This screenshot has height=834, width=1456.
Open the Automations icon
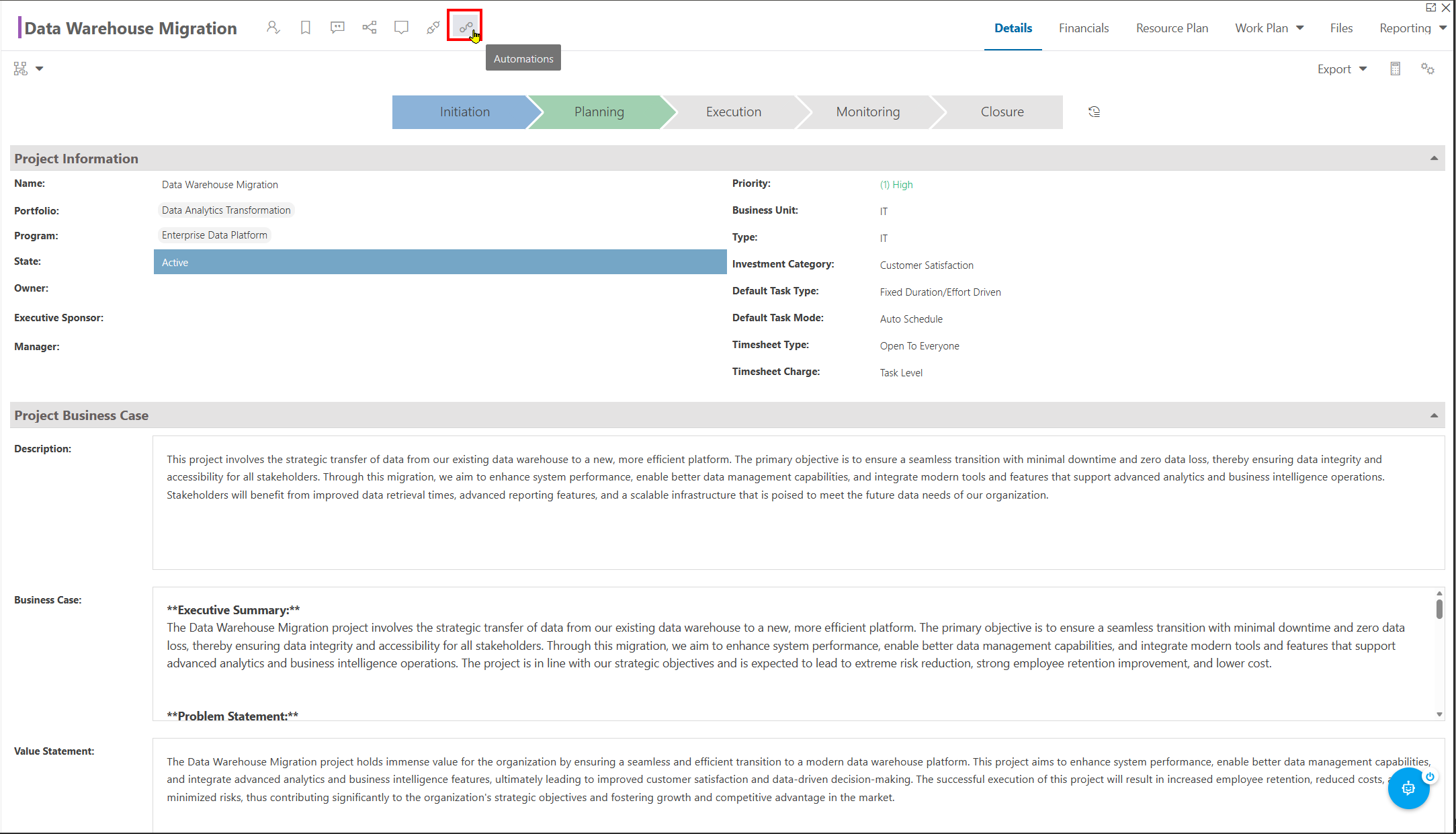click(465, 27)
